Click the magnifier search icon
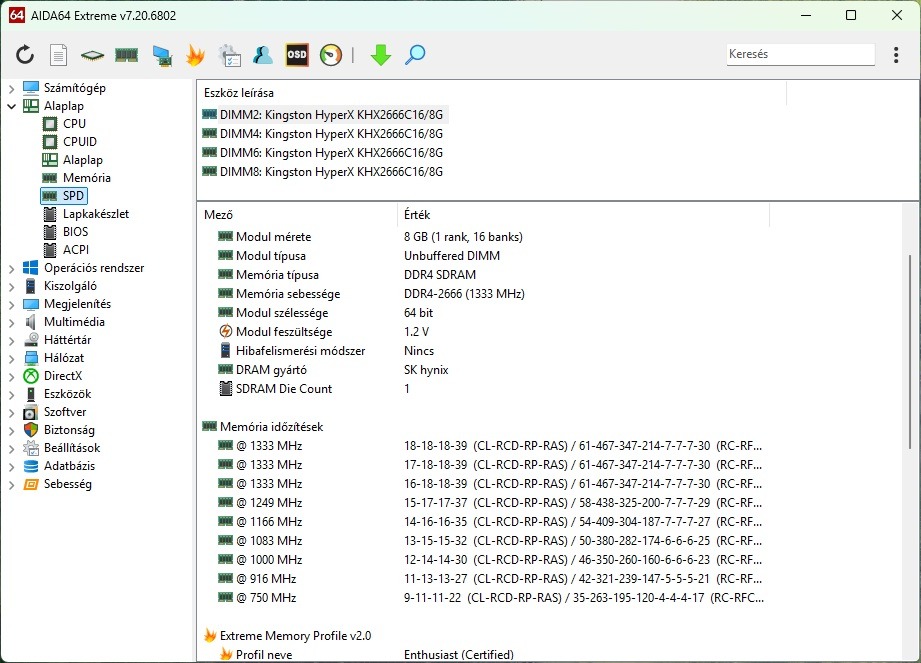921x663 pixels. tap(415, 55)
